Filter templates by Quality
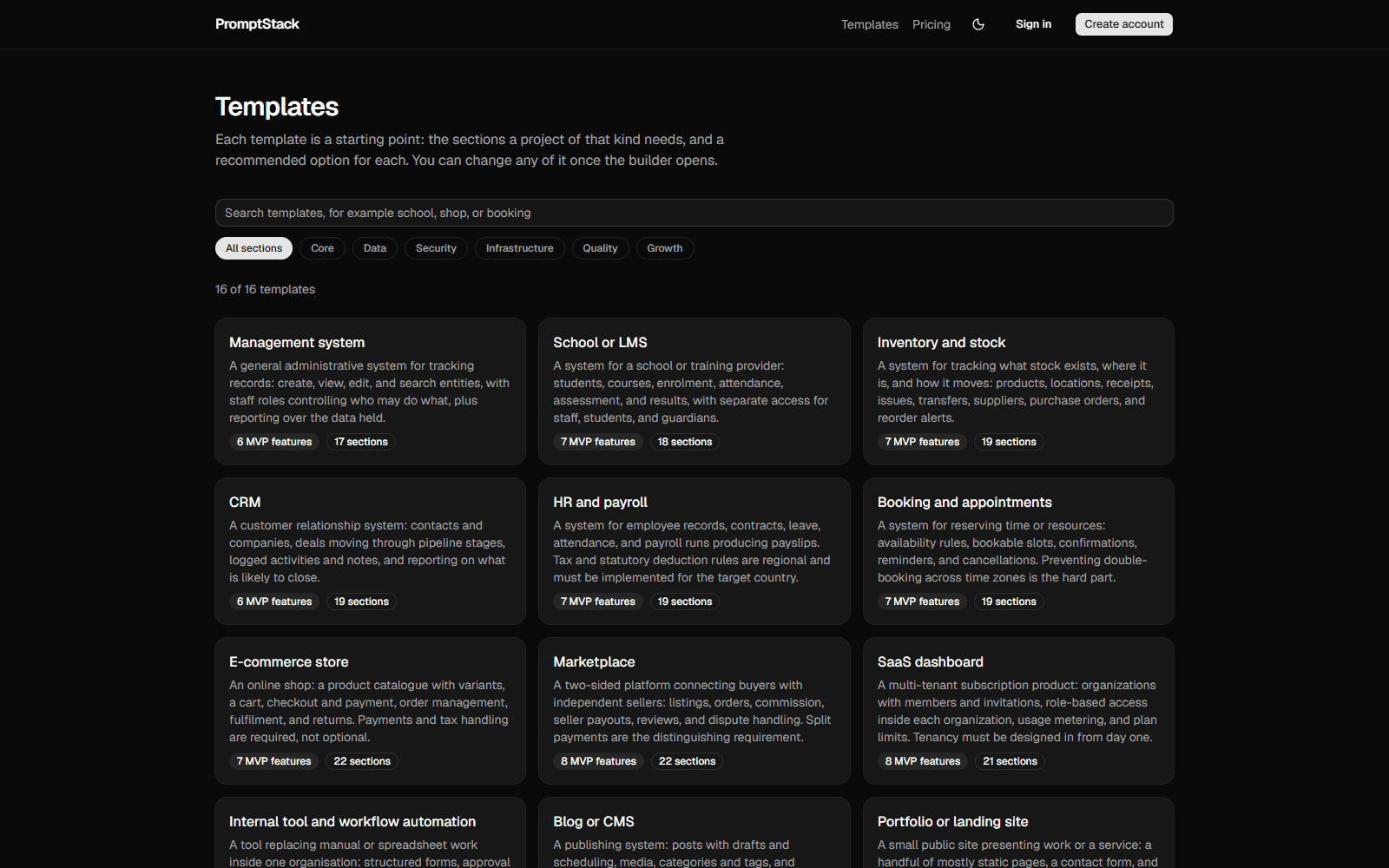Screen dimensions: 1389x868 click(600, 248)
